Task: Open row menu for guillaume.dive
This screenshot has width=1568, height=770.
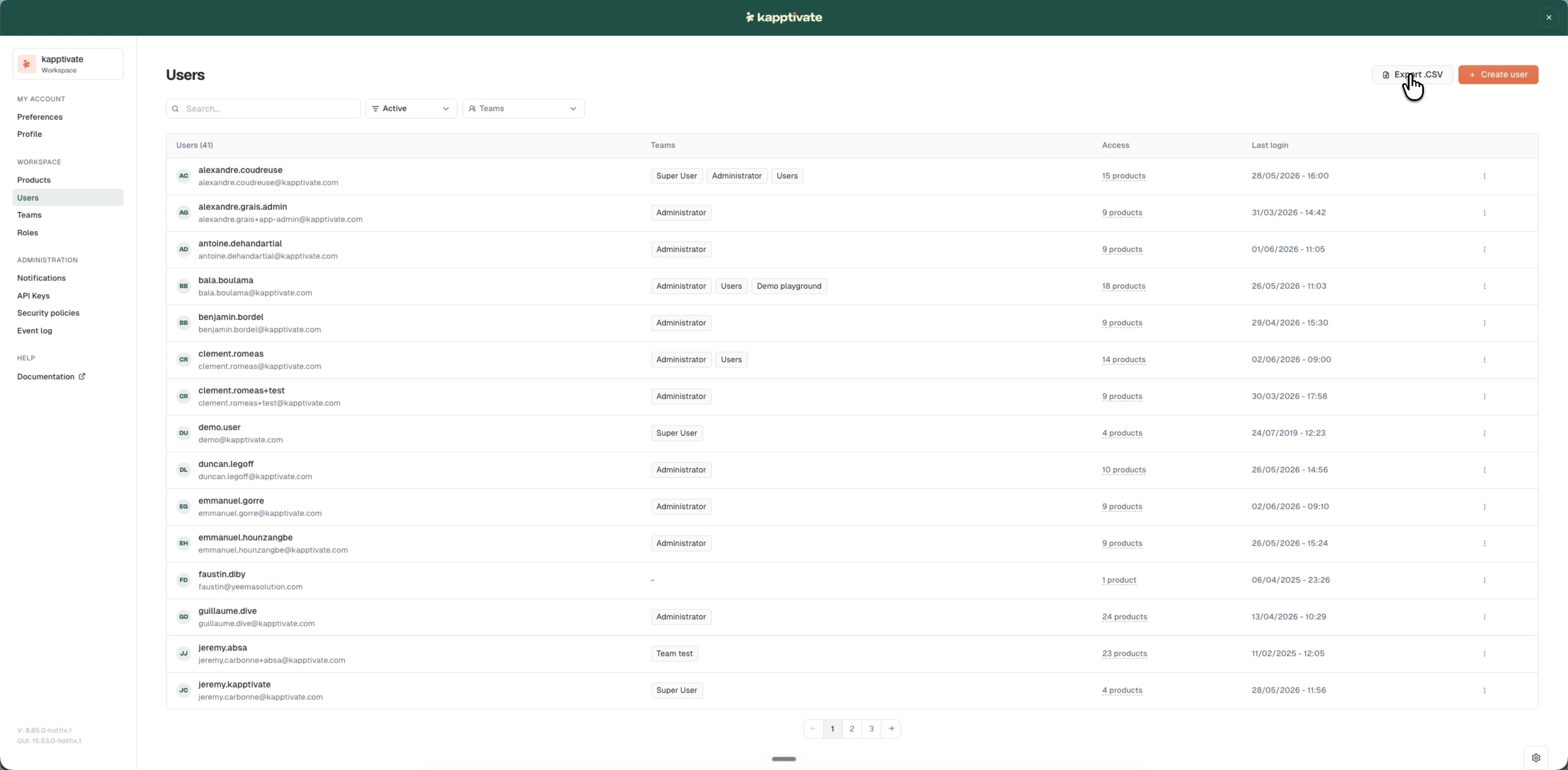Action: 1484,616
